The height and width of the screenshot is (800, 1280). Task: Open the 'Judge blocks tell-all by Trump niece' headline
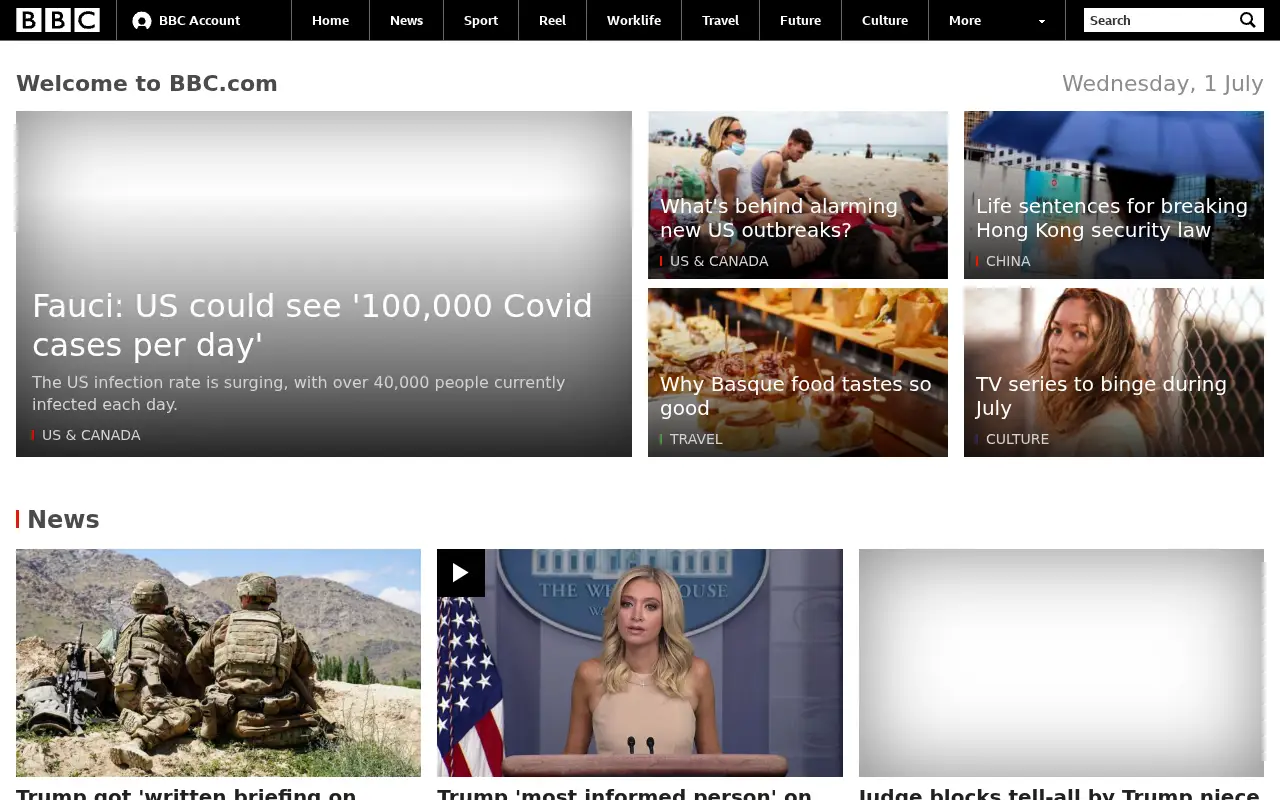coord(1059,794)
